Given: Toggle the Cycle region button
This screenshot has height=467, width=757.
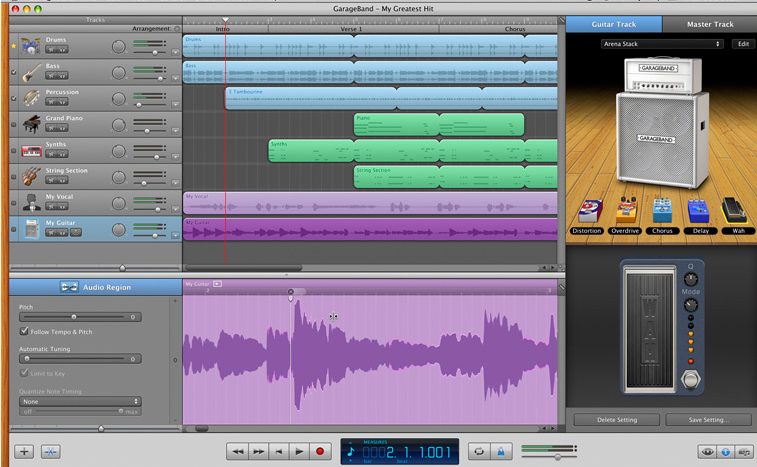Looking at the screenshot, I should coord(479,452).
